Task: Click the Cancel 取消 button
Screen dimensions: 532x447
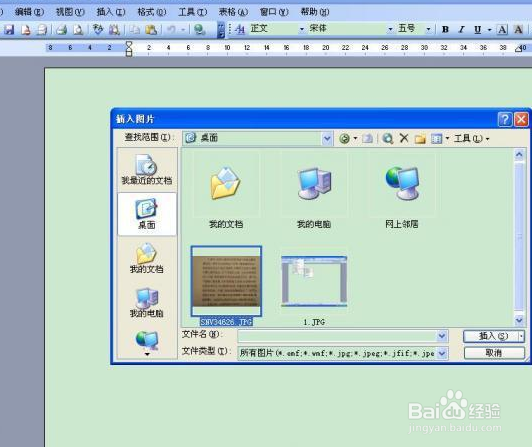Action: pyautogui.click(x=494, y=353)
